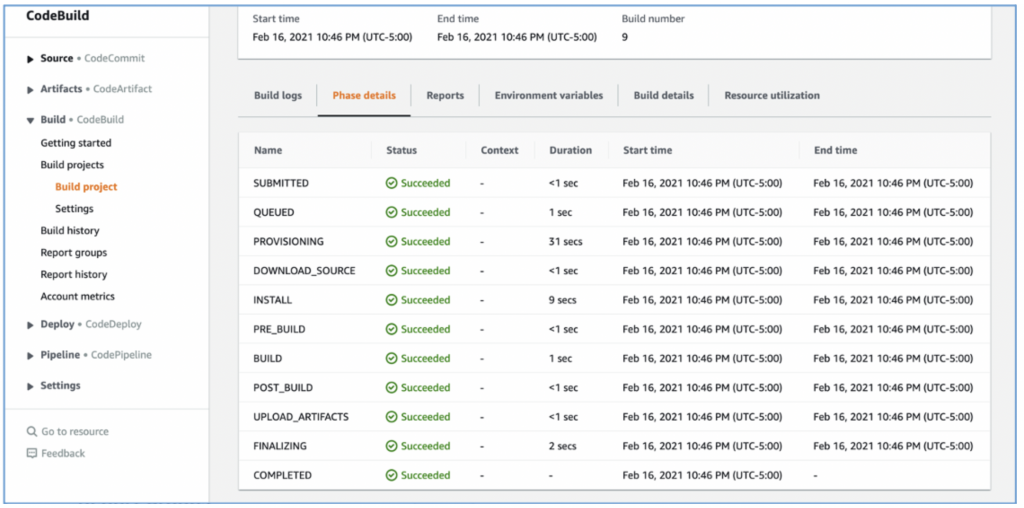Open Report groups in the sidebar
The width and height of the screenshot is (1024, 508).
[74, 253]
